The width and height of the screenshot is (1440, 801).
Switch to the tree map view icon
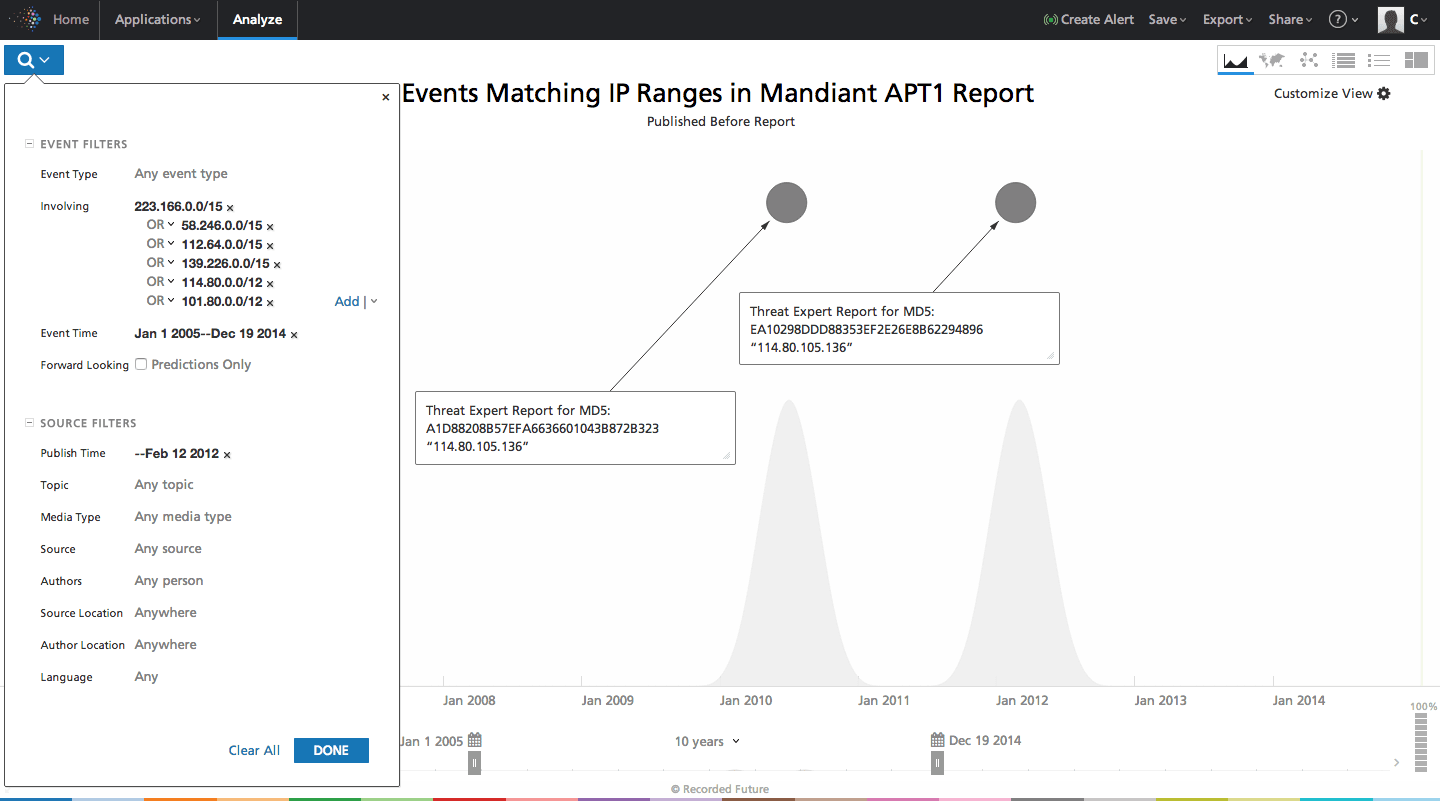click(1416, 61)
